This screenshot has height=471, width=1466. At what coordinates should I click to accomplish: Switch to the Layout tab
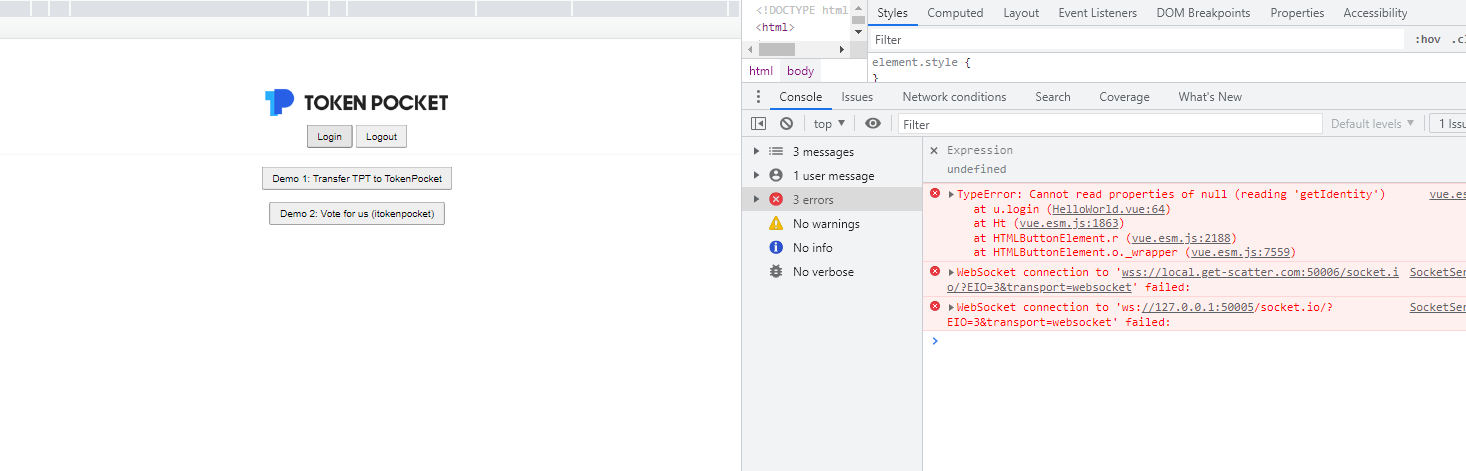pyautogui.click(x=1021, y=13)
